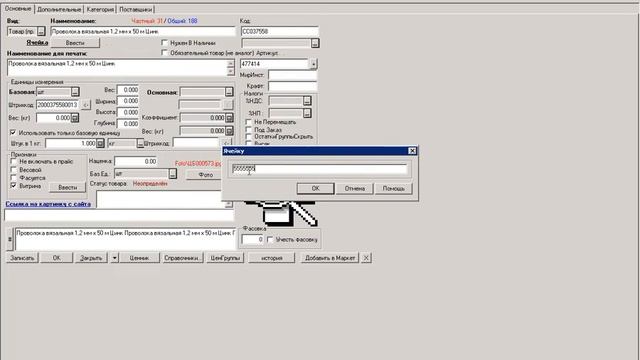This screenshot has width=640, height=360.
Task: Open calculator for Основная Вес (кг) field
Action: click(229, 131)
